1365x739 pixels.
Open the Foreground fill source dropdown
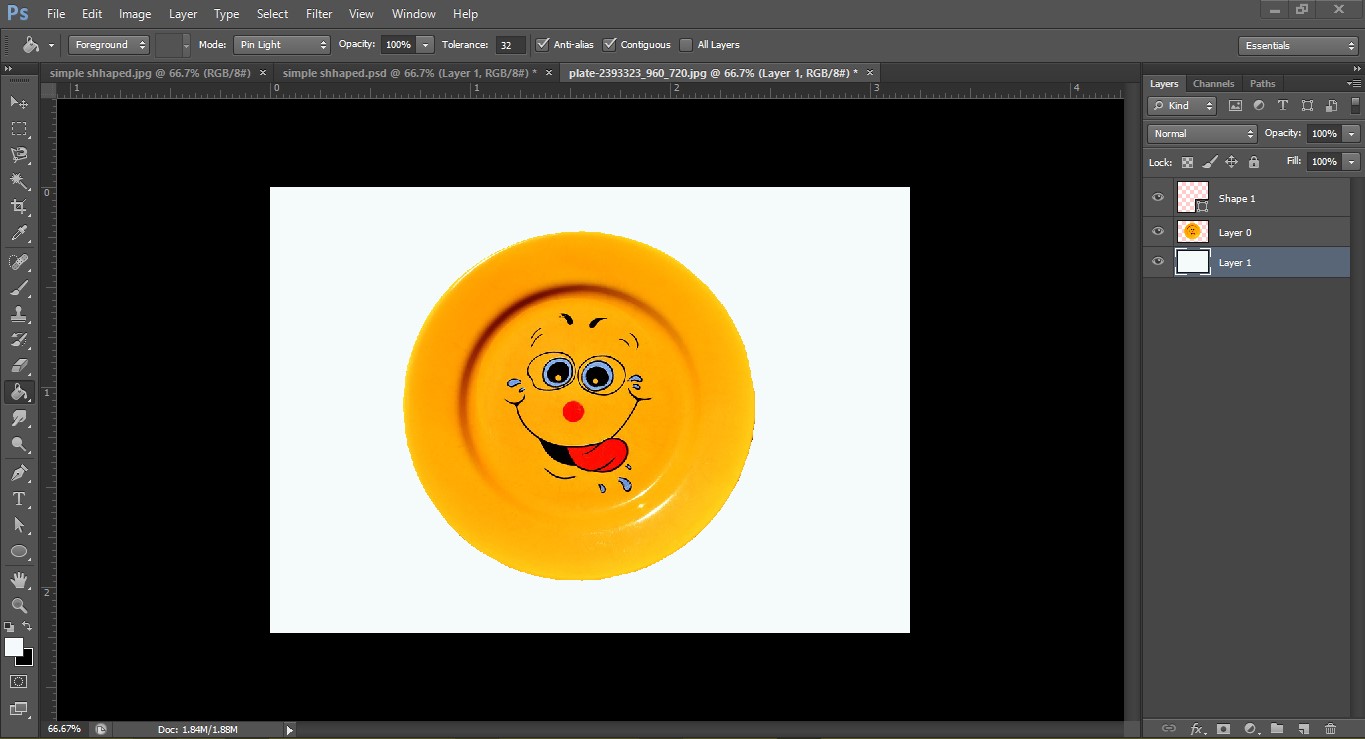click(109, 45)
